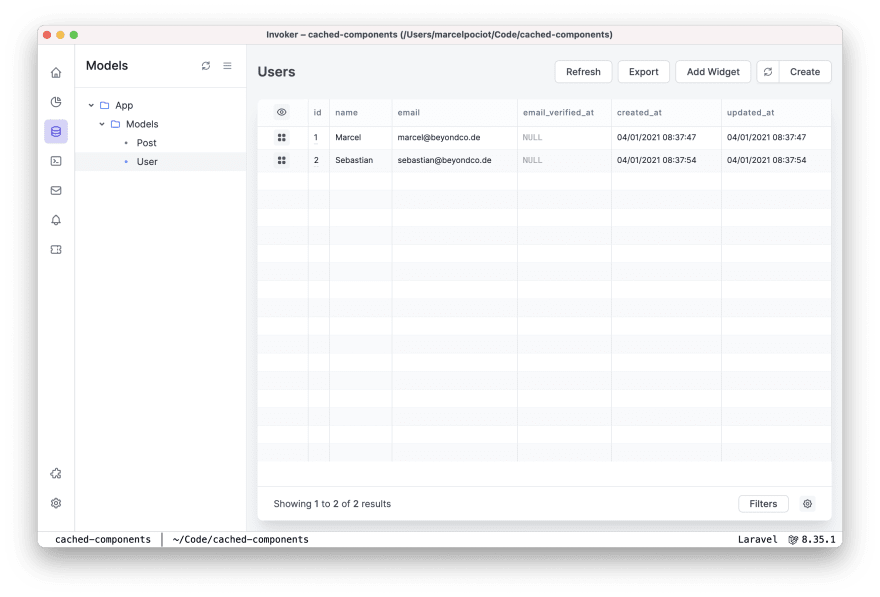Open the notifications bell icon
Viewport: 880px width, 597px height.
click(56, 220)
